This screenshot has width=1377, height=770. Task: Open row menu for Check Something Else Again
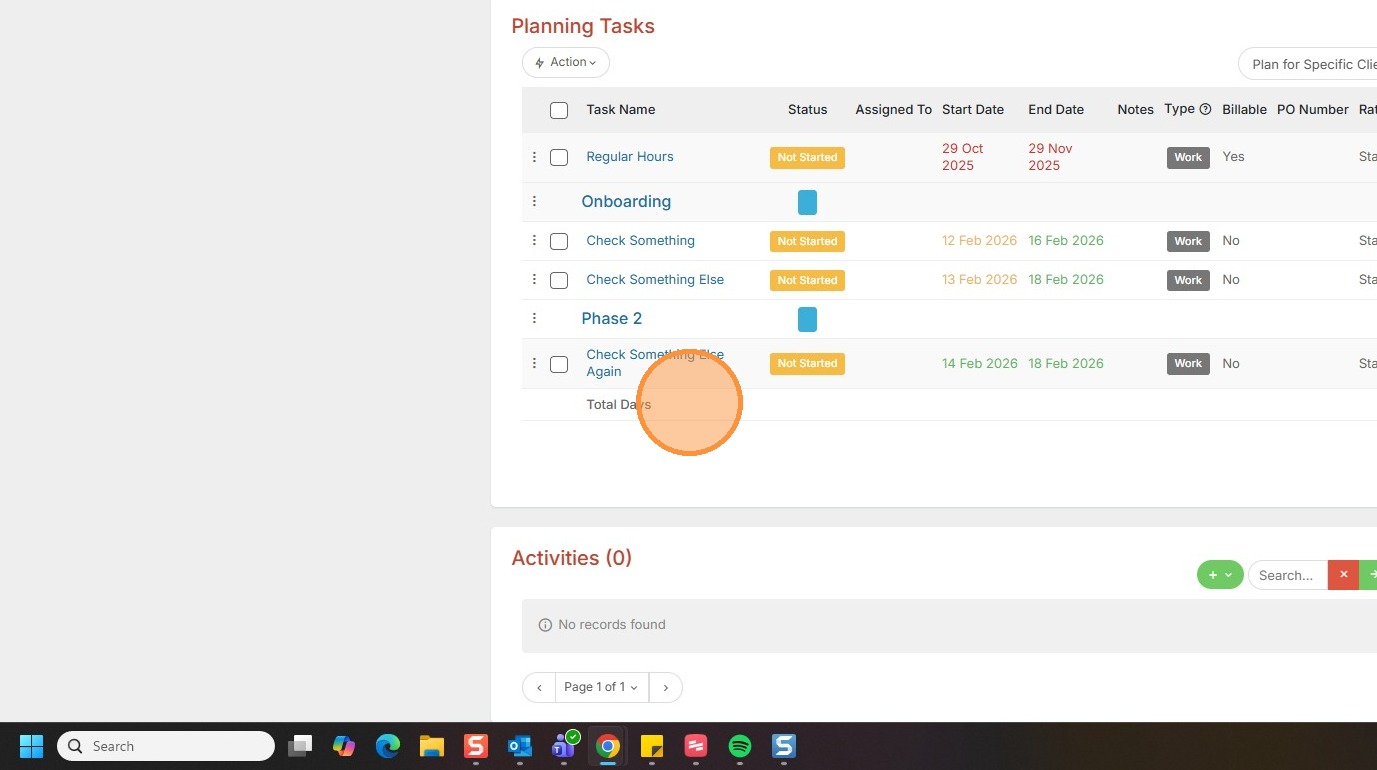coord(534,363)
